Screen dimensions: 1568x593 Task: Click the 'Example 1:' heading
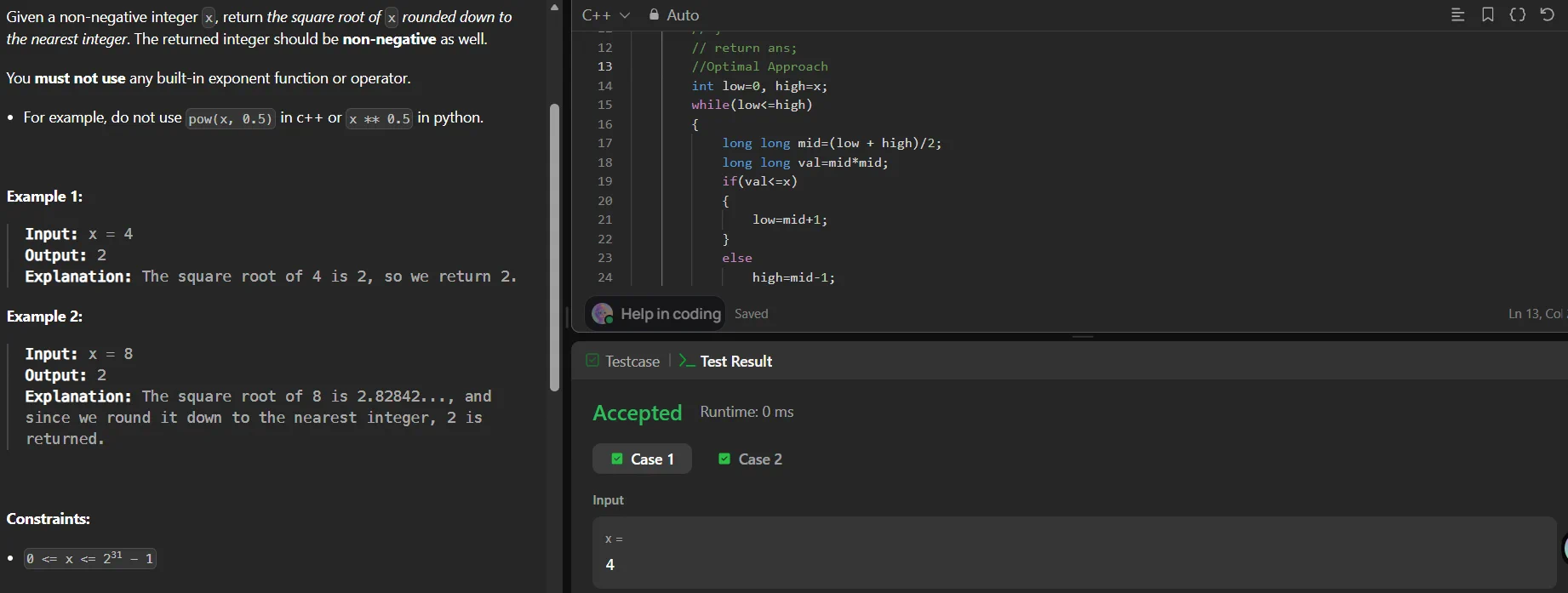pos(44,197)
